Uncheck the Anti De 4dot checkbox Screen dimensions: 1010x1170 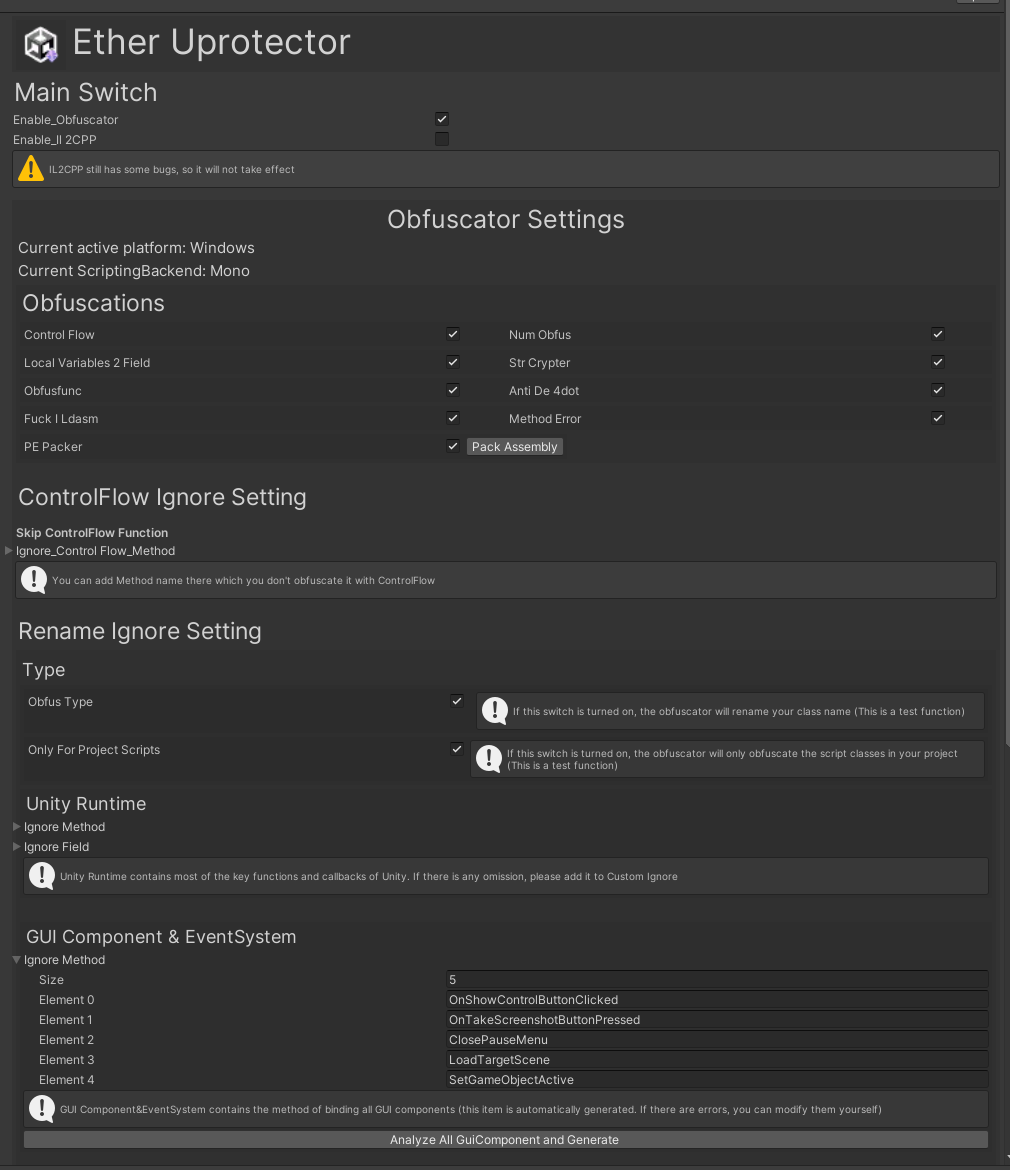(x=938, y=390)
